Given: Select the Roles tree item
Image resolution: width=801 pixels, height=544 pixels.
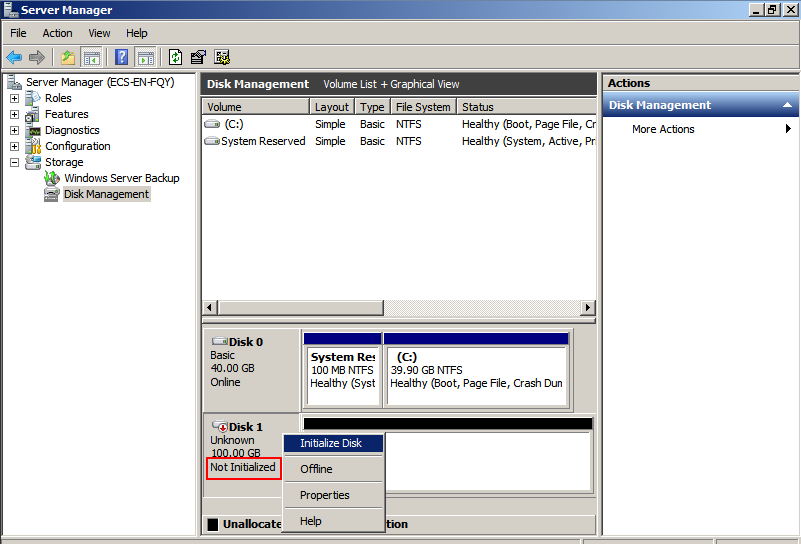Looking at the screenshot, I should coord(58,98).
